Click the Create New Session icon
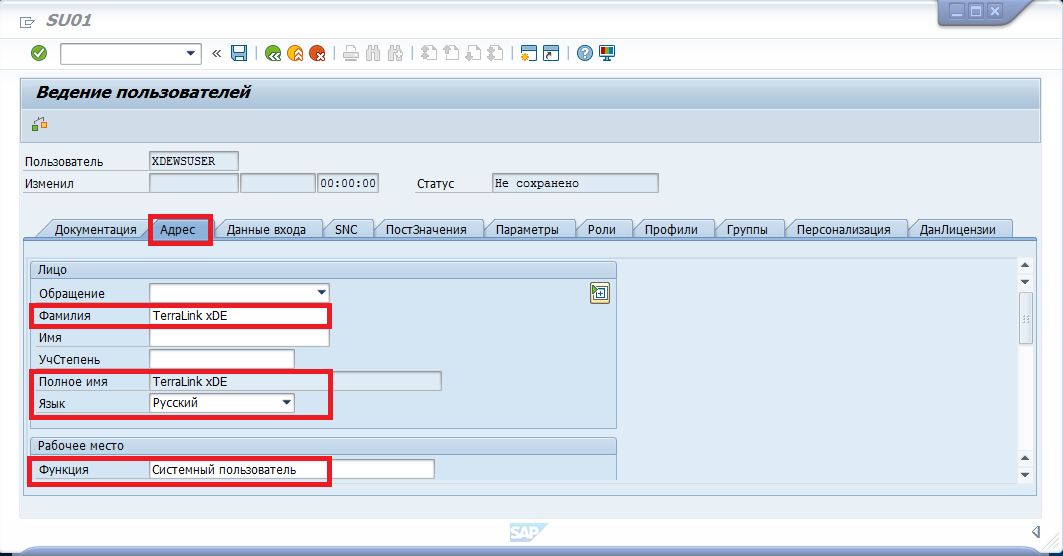This screenshot has width=1063, height=556. [528, 53]
